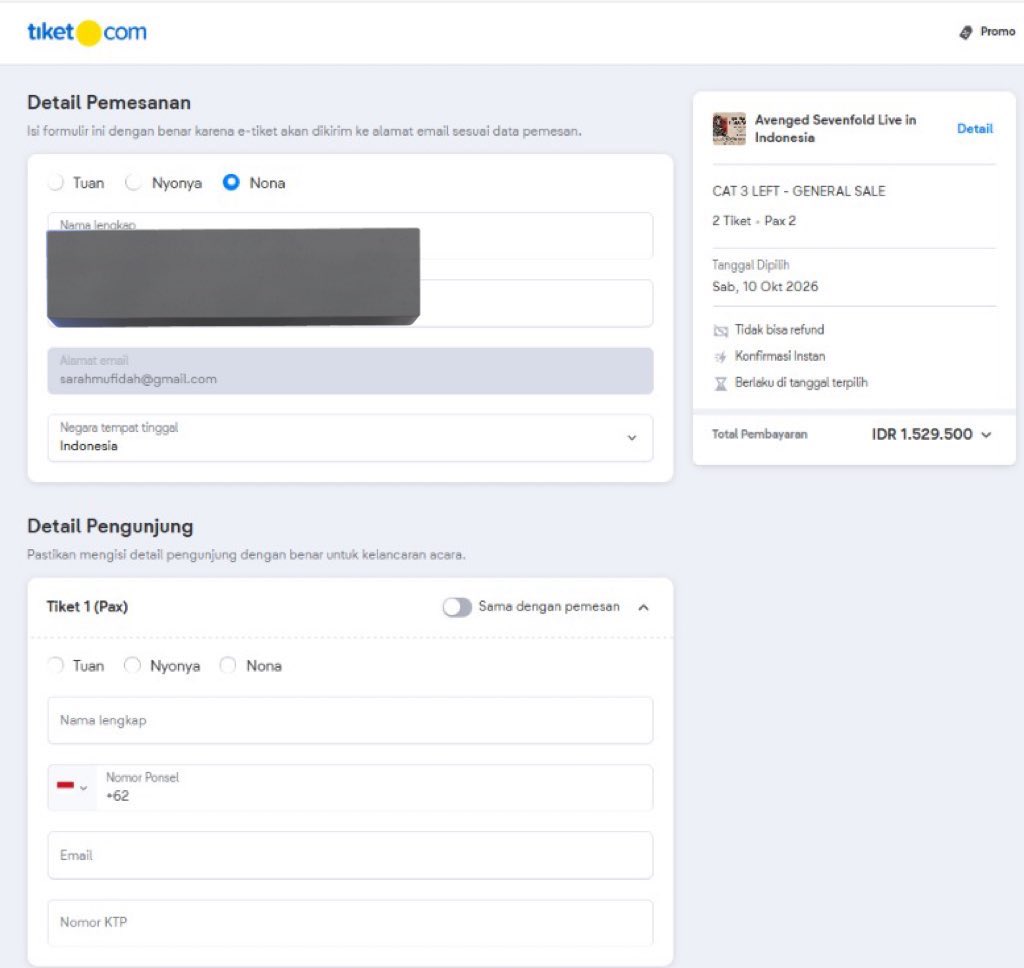Viewport: 1024px width, 968px height.
Task: Expand the Total Pembayaran price breakdown chevron
Action: (986, 435)
